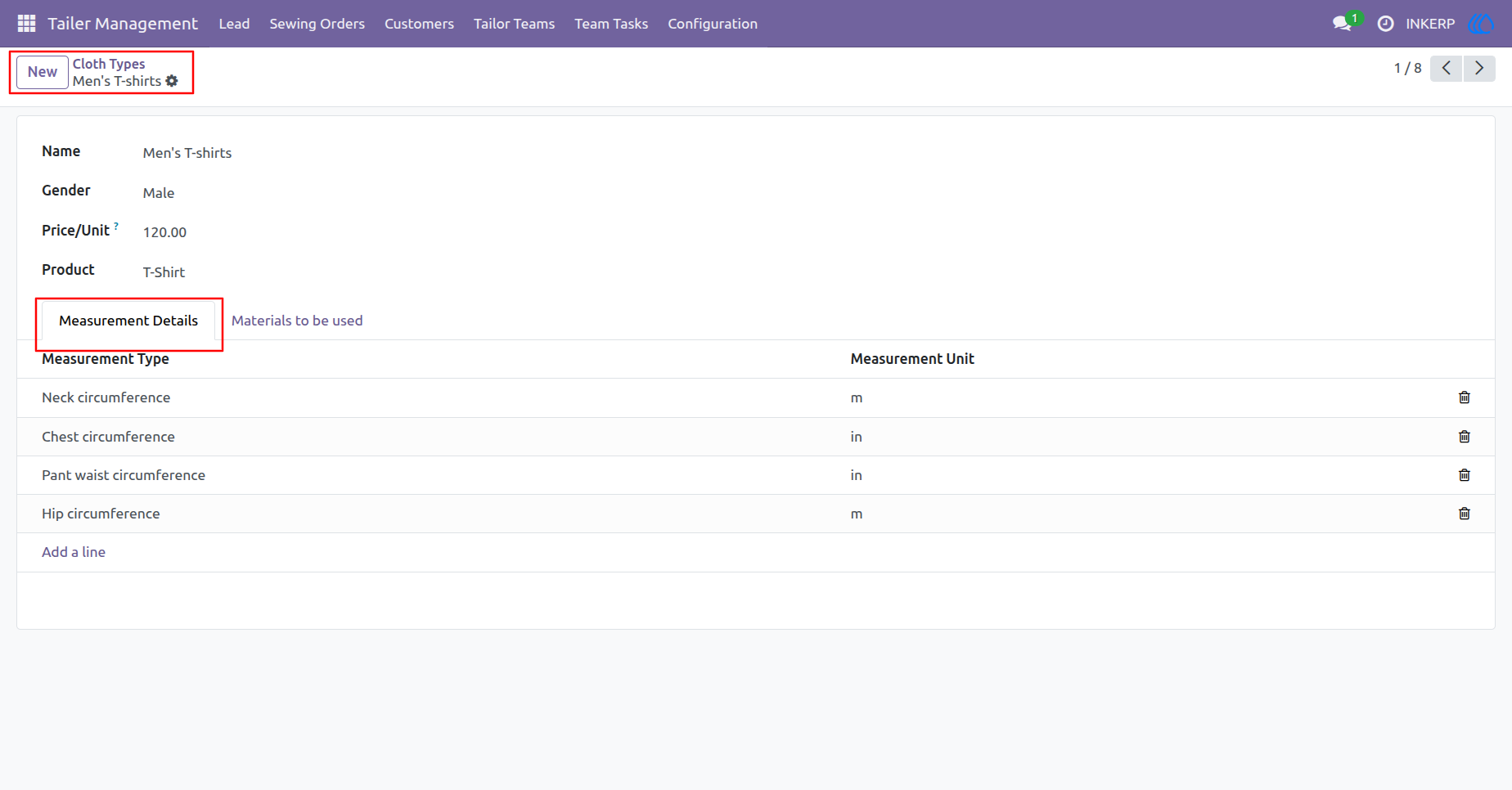The height and width of the screenshot is (790, 1512).
Task: Click the clock activities icon
Action: coord(1385,24)
